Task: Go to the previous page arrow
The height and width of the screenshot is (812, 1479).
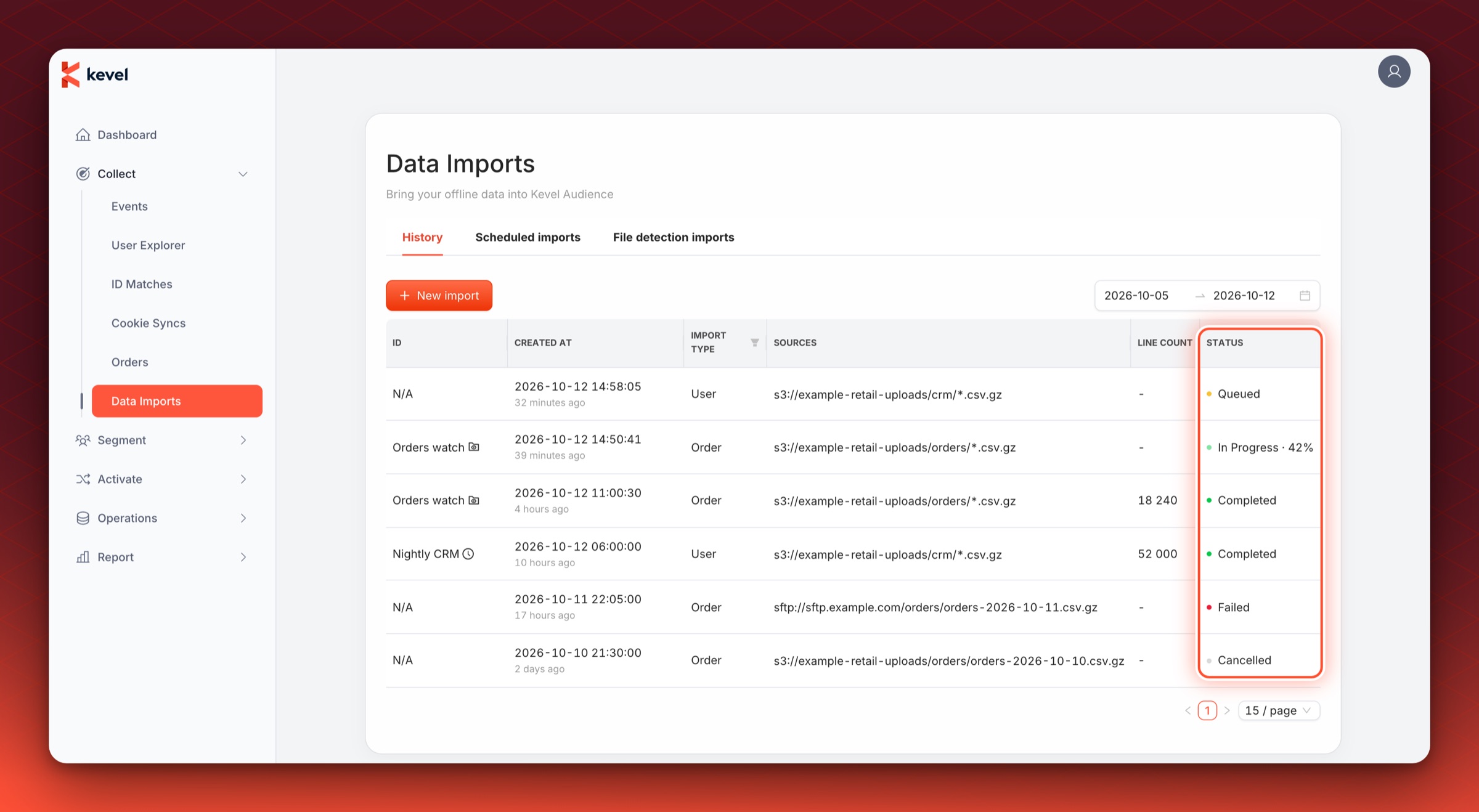Action: pyautogui.click(x=1188, y=710)
